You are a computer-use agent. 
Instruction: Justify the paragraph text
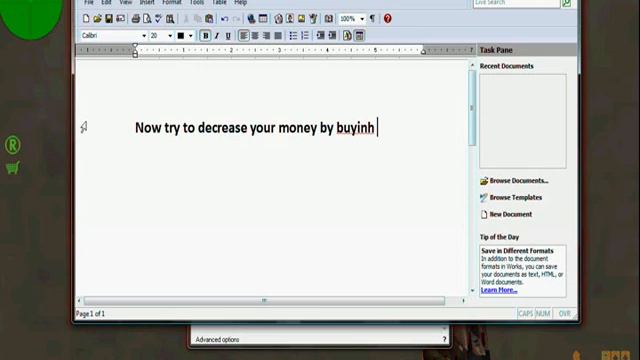pos(278,36)
